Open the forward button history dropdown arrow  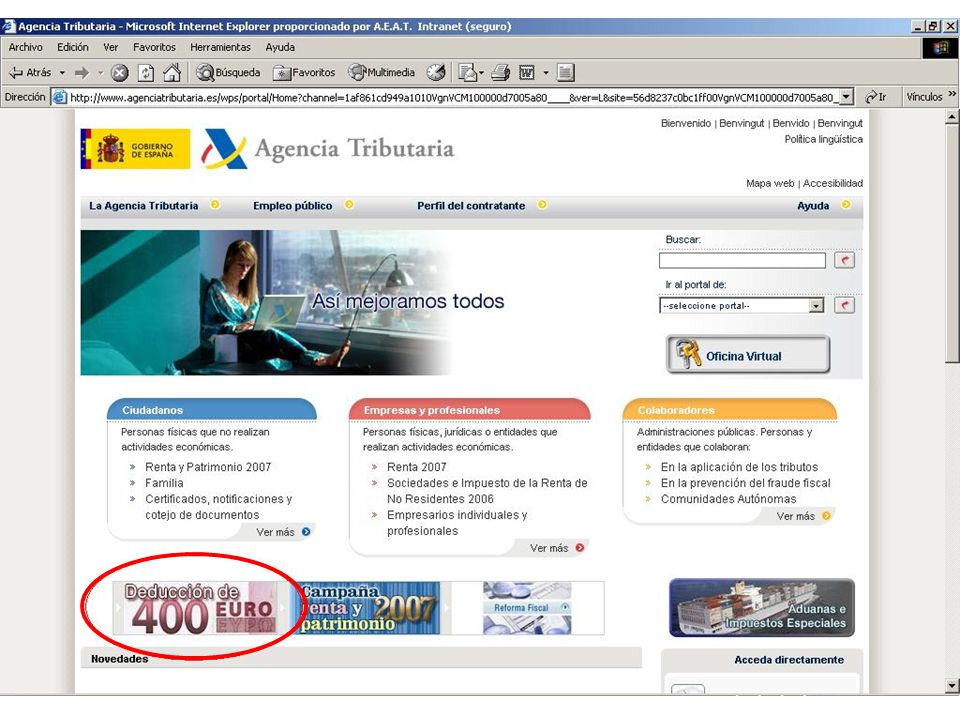tap(100, 73)
